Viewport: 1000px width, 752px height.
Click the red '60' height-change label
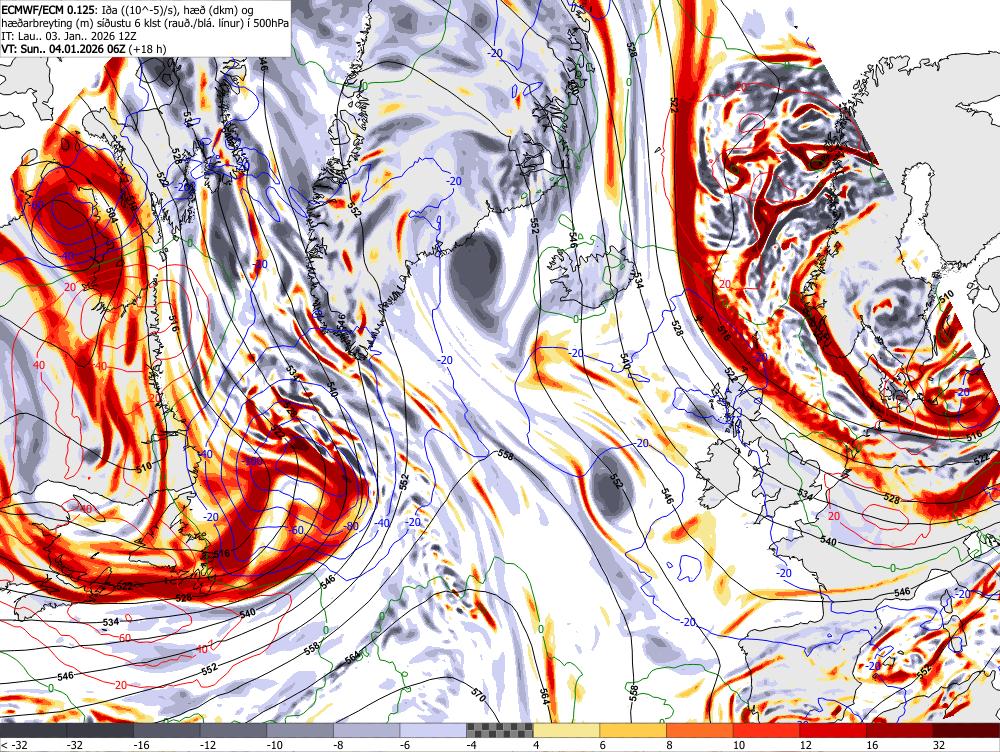[125, 638]
